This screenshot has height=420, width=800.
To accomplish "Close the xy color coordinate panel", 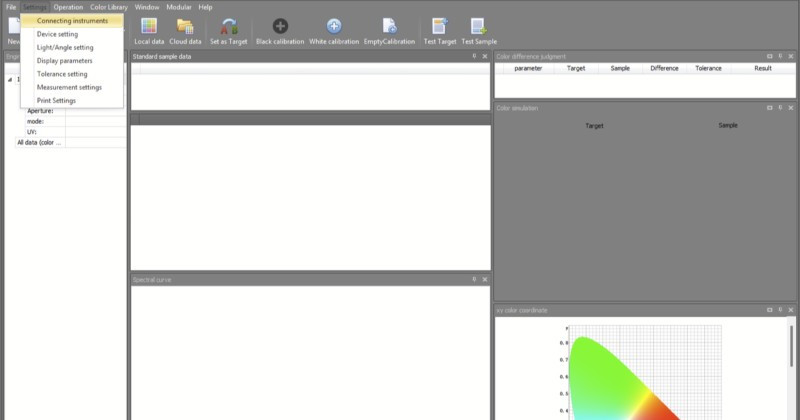I will [x=791, y=310].
